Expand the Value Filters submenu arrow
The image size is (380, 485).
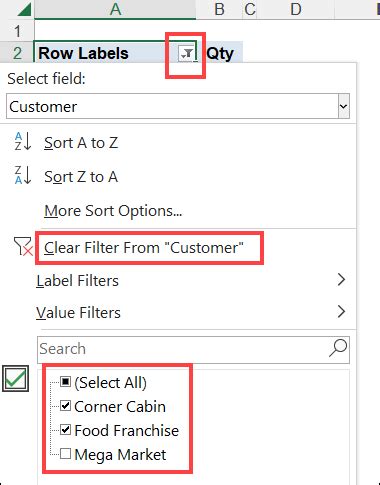341,312
